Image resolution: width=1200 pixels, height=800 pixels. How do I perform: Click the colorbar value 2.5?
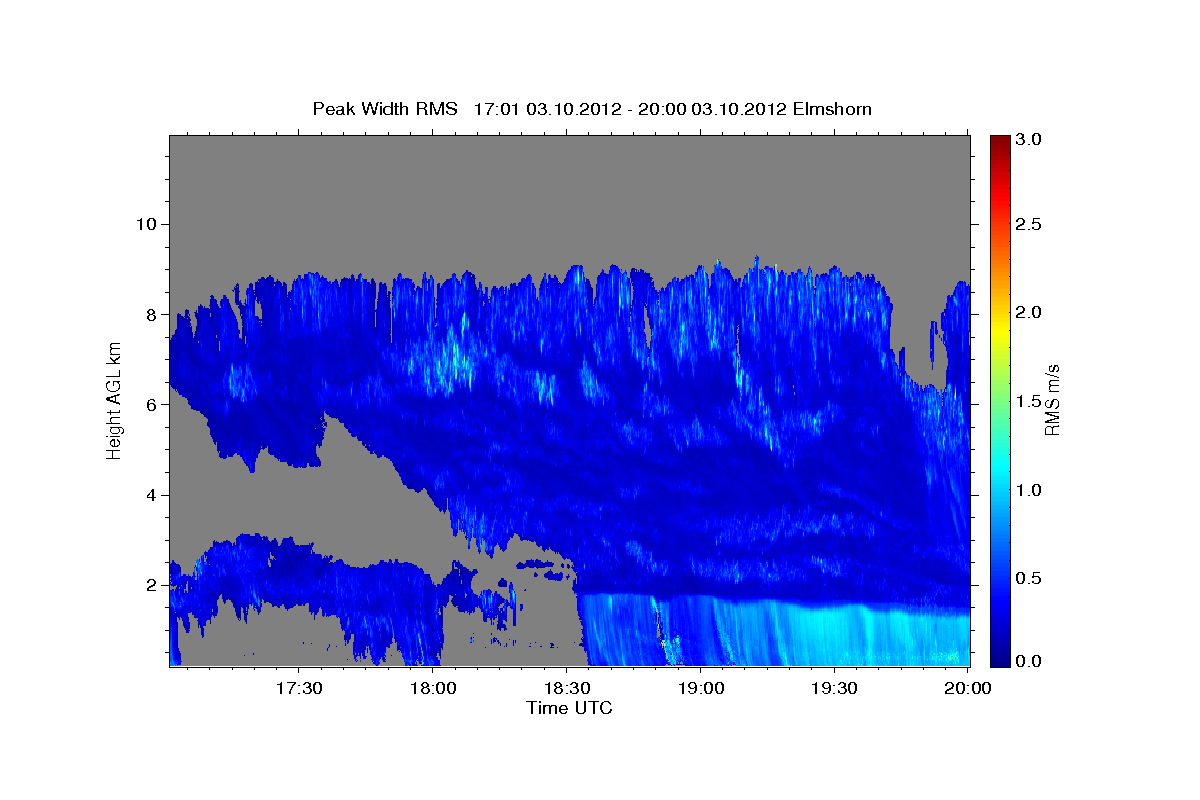[1029, 225]
